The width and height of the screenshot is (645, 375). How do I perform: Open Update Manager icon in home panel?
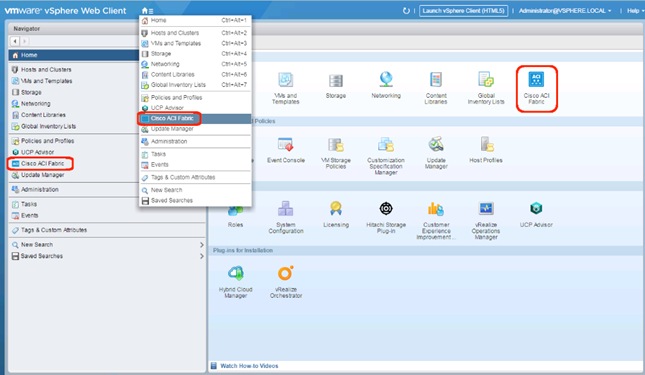436,144
